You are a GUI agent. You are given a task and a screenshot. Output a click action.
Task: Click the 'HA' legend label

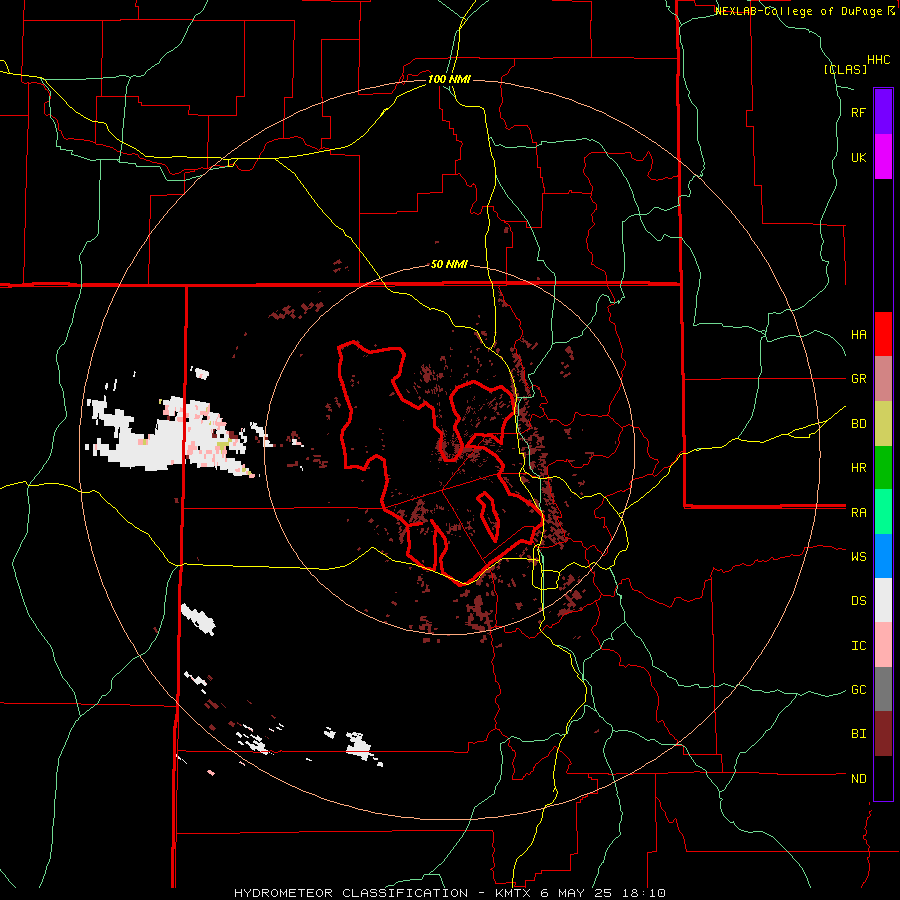[858, 335]
